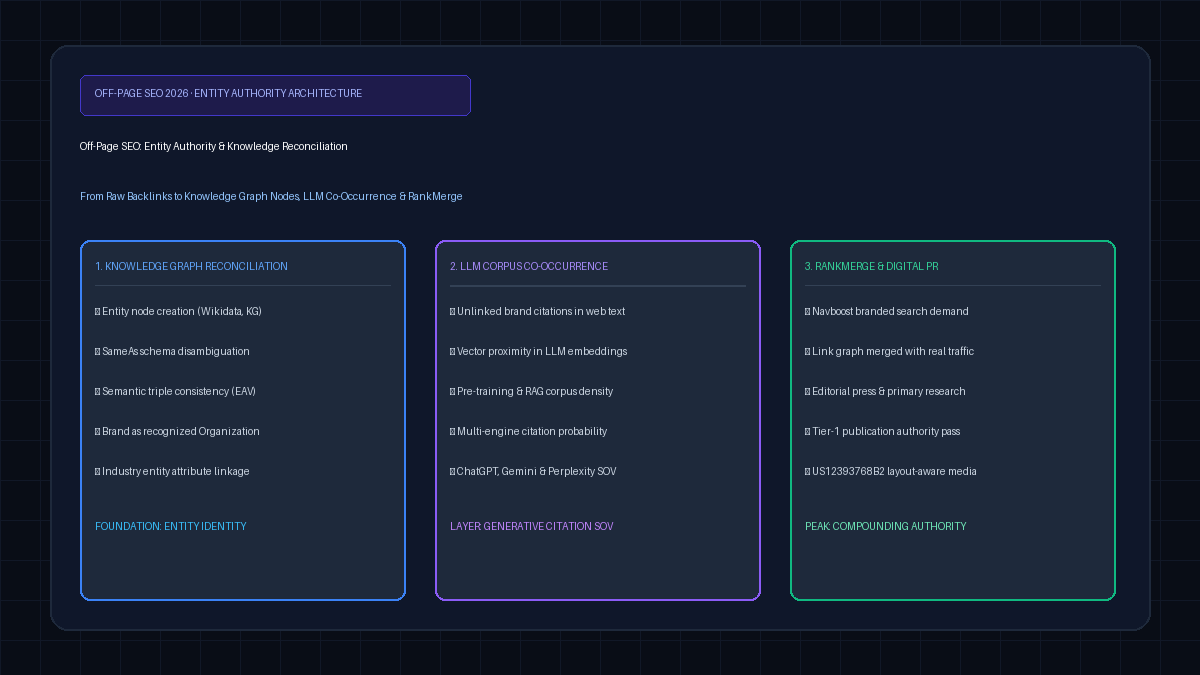Click the "LAYER: GENERATIVE CITATION SOV" footer label
The height and width of the screenshot is (675, 1200).
532,526
